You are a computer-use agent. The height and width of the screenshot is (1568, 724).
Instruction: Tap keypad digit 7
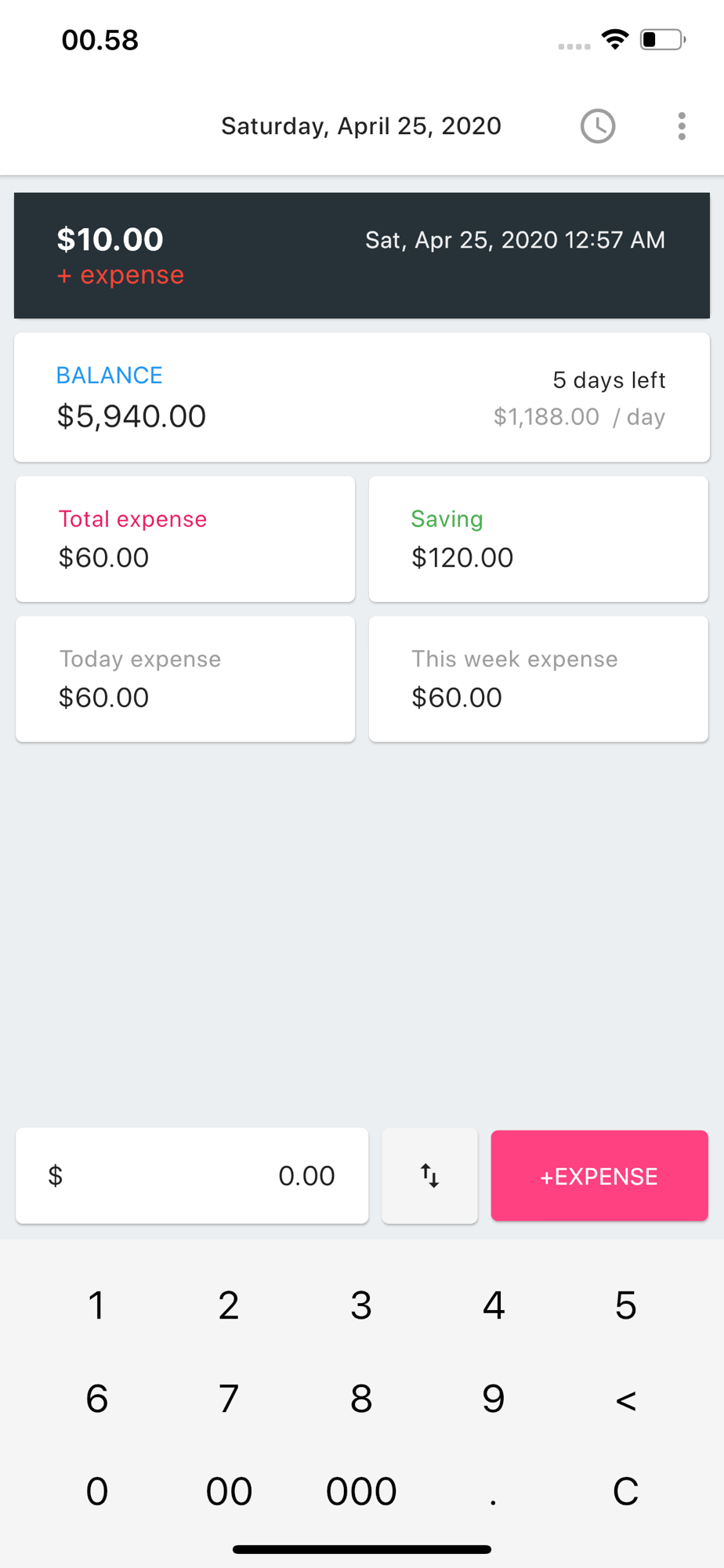pos(229,1399)
